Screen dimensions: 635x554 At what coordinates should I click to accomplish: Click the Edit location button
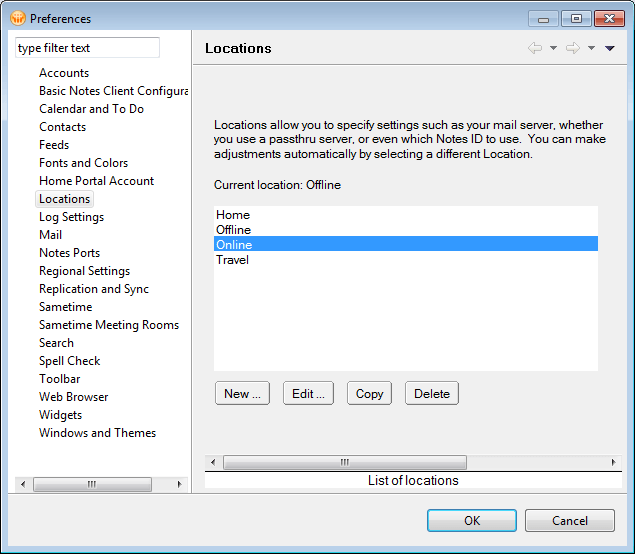click(x=308, y=393)
